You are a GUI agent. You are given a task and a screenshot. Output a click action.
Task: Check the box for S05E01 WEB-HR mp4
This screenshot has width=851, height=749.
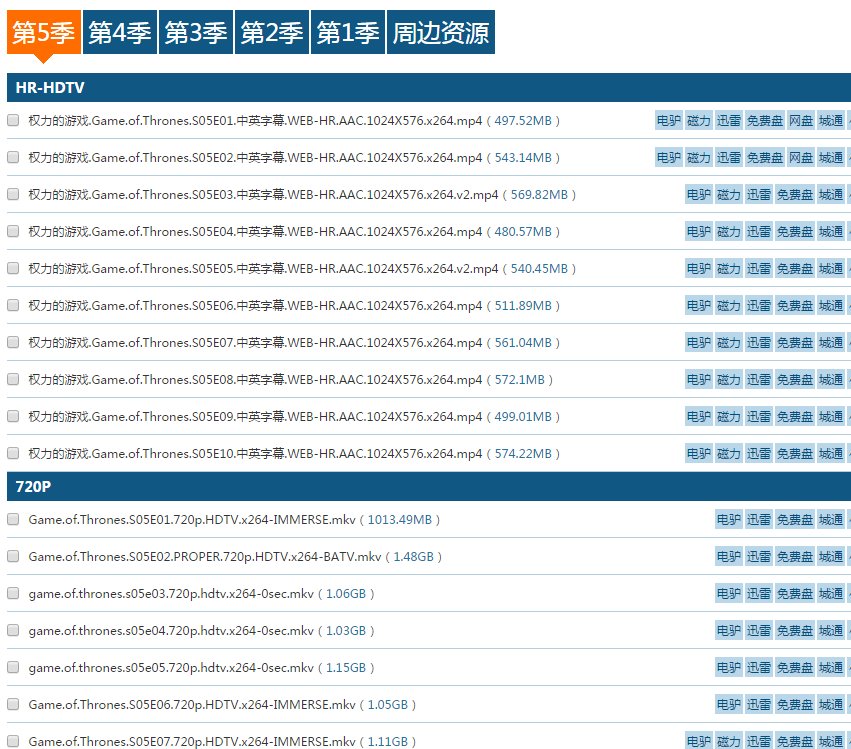[13, 120]
